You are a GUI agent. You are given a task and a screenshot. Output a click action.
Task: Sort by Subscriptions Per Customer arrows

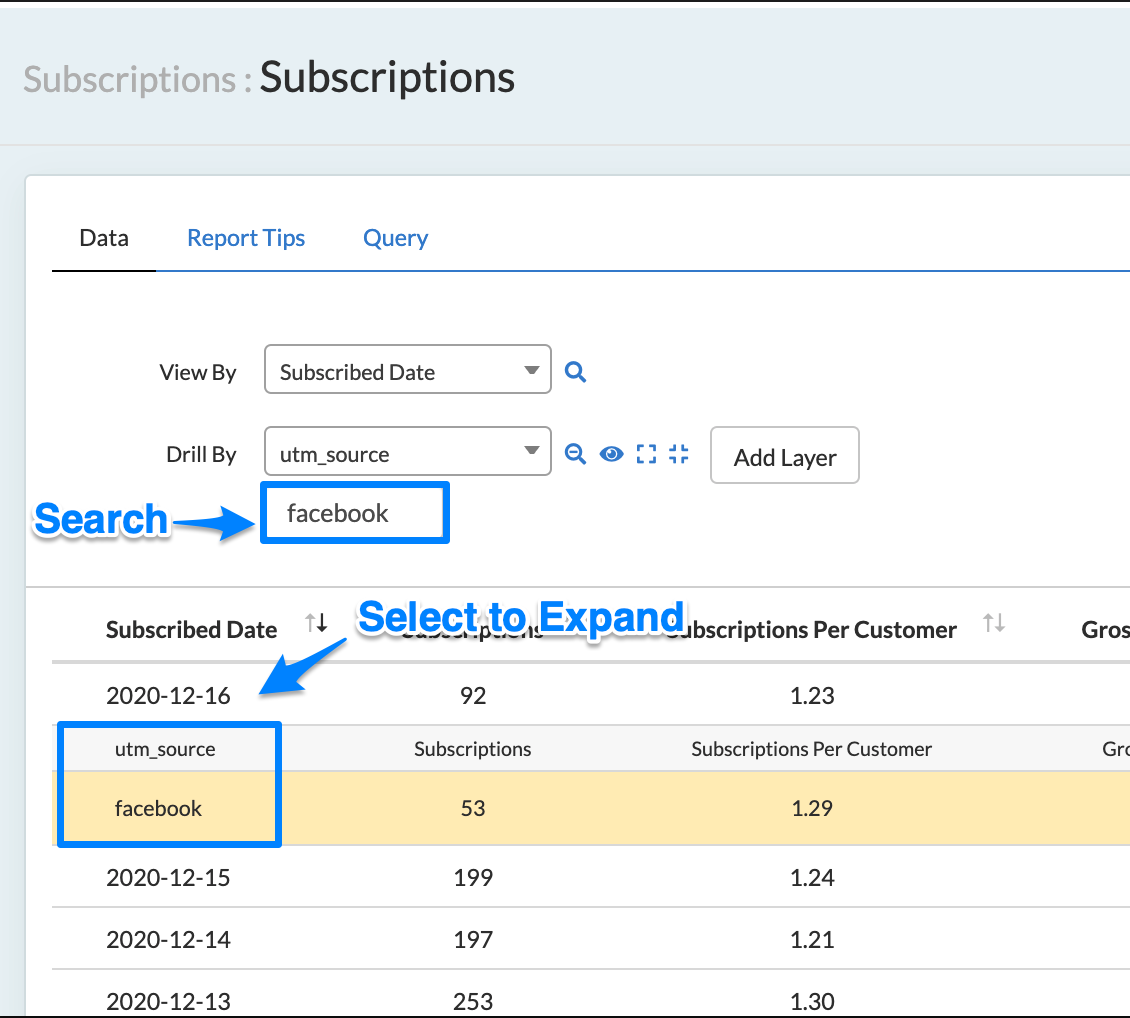click(x=993, y=624)
